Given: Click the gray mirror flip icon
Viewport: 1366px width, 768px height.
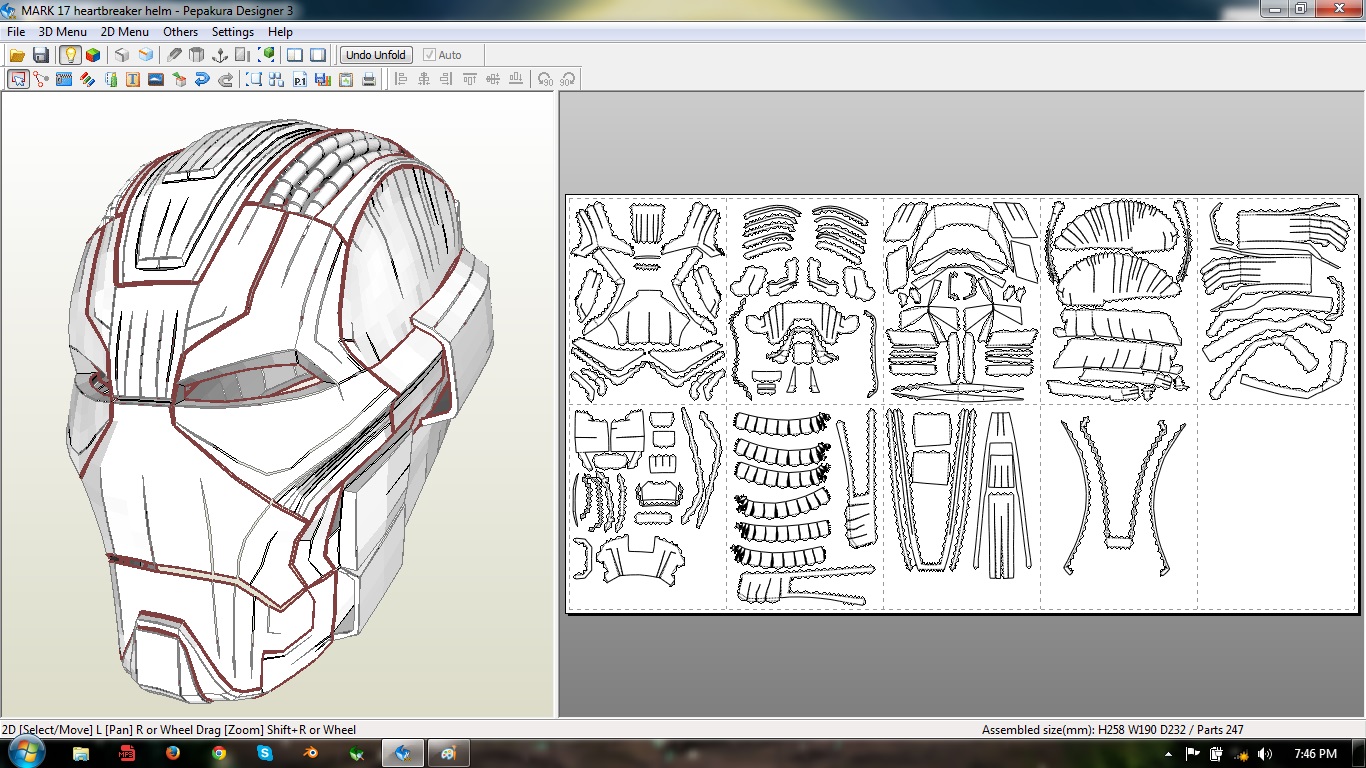Looking at the screenshot, I should pos(243,55).
